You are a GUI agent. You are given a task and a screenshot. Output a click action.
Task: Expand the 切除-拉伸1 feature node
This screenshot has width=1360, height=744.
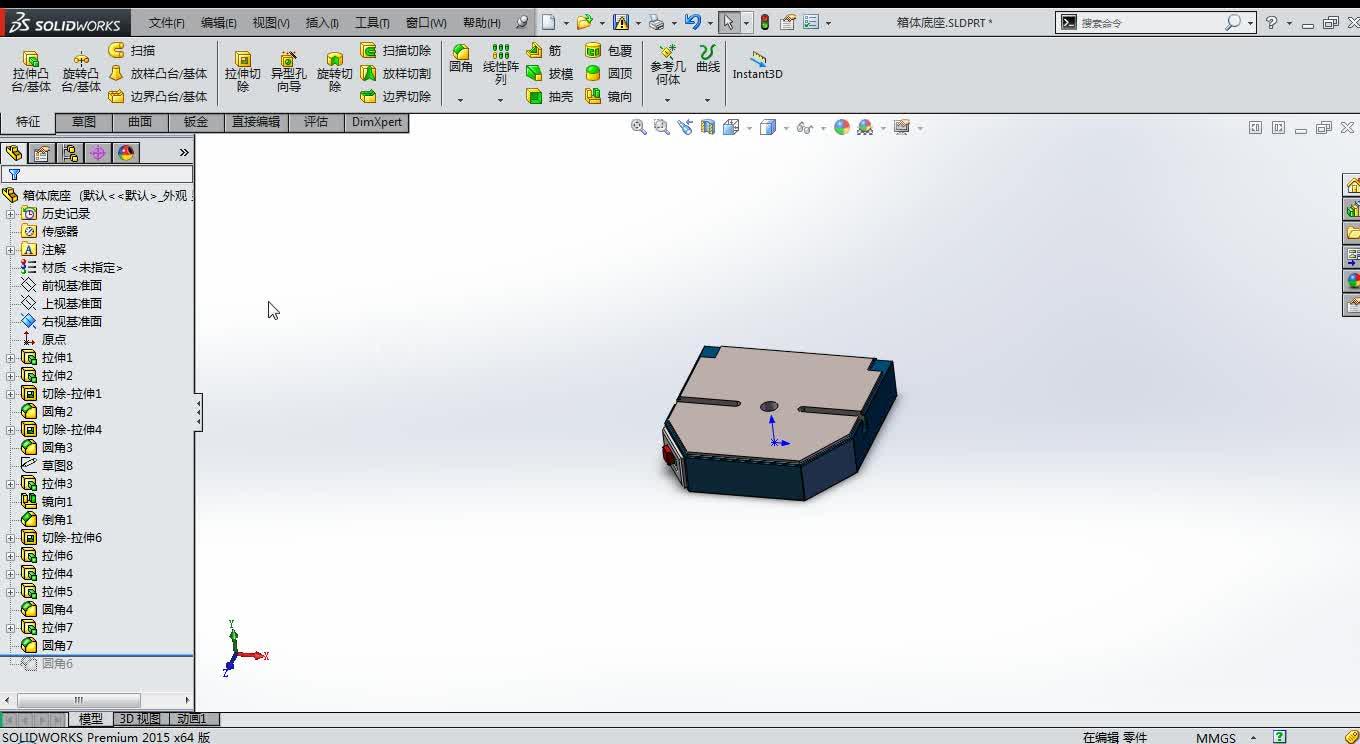tap(11, 394)
